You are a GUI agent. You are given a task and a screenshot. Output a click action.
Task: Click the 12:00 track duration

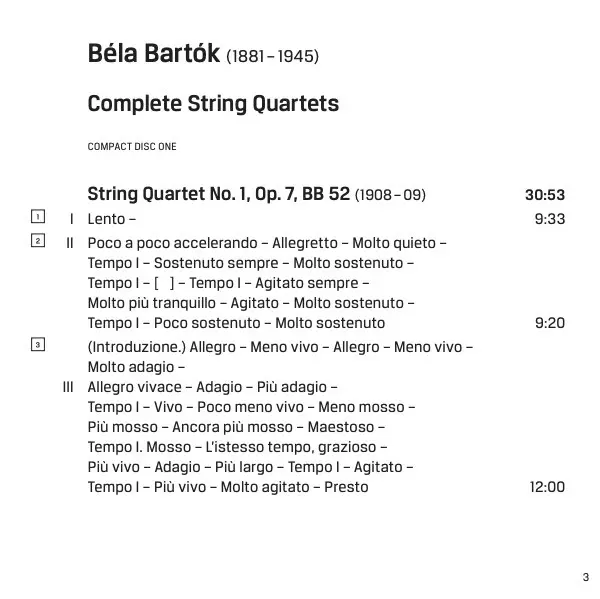point(547,487)
